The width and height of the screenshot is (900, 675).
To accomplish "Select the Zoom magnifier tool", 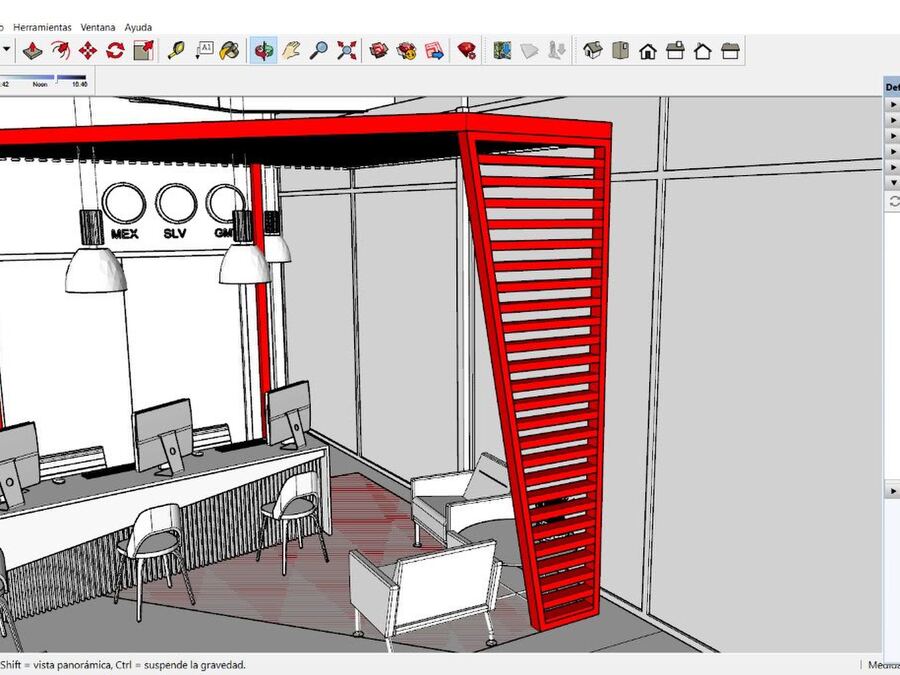I will click(x=319, y=51).
